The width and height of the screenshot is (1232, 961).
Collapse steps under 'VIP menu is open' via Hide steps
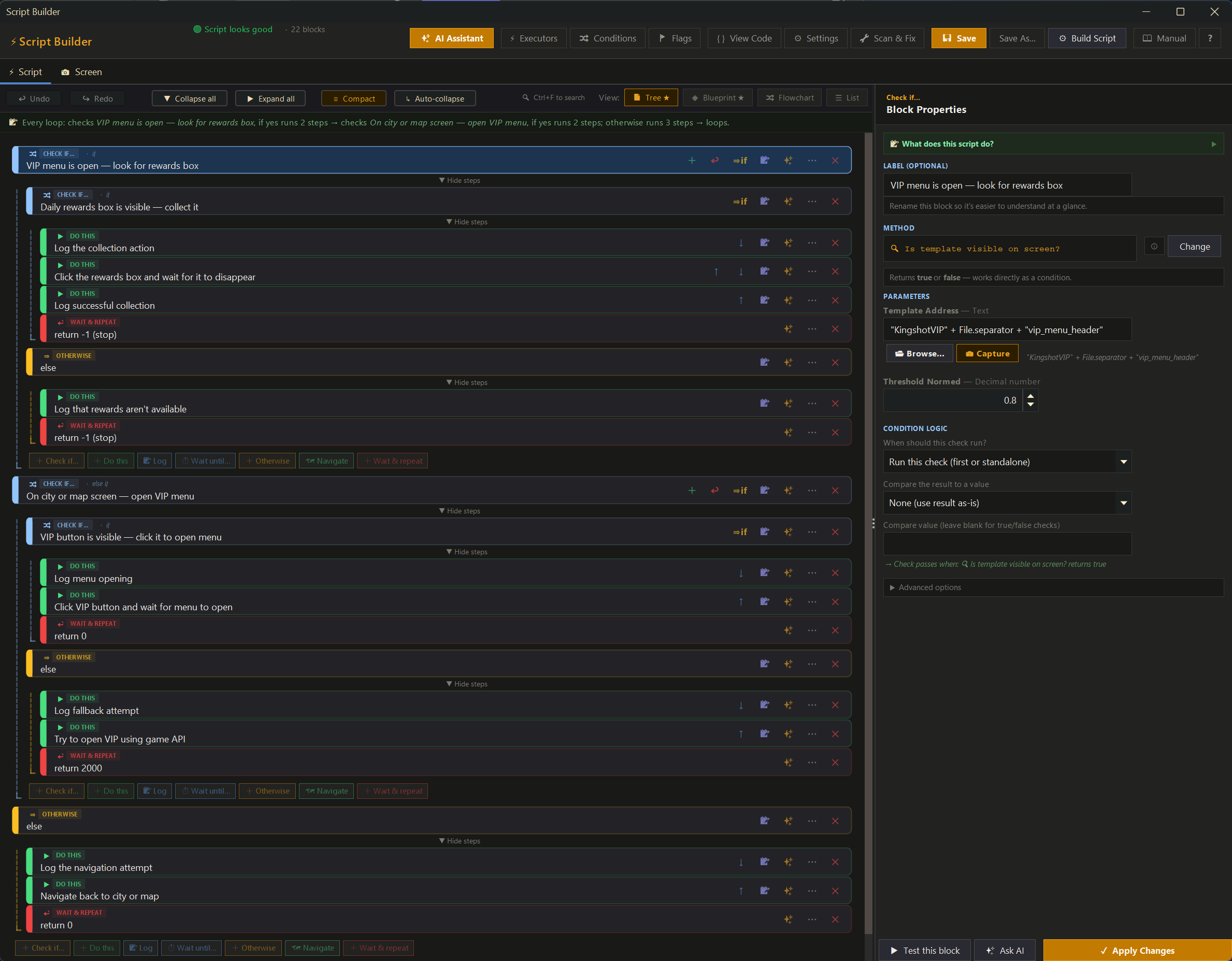click(459, 180)
